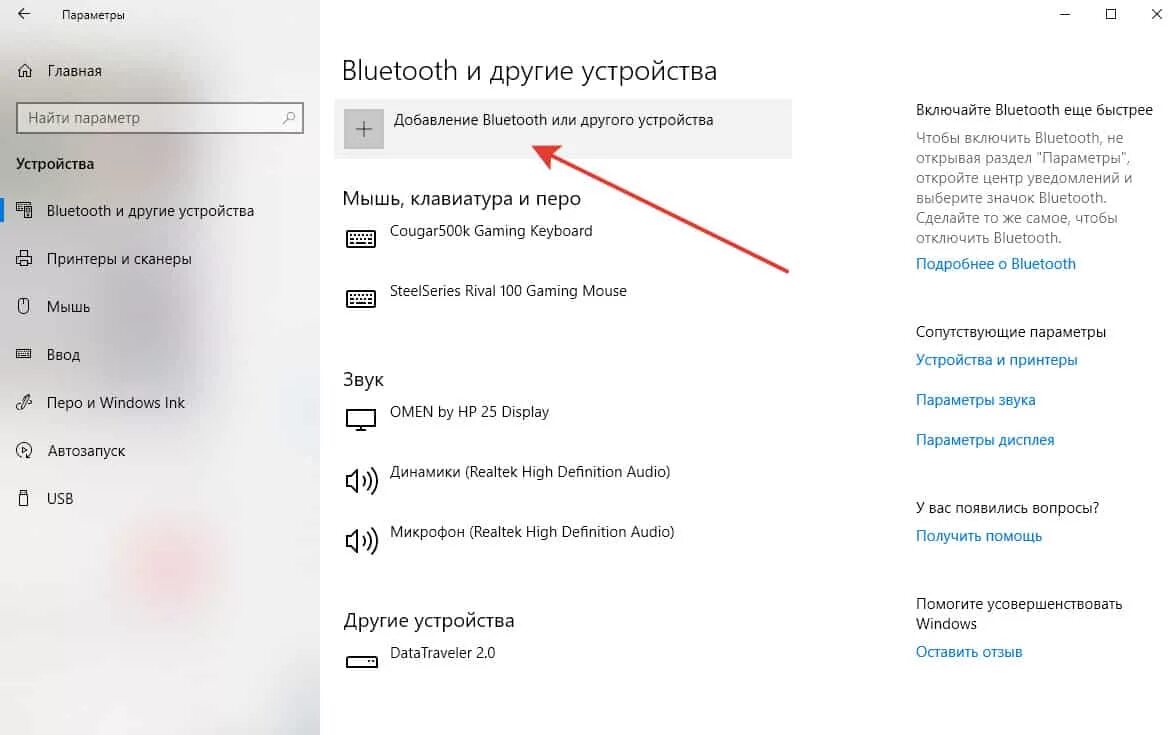The image size is (1175, 735).
Task: Open Подробнее о Bluetooth link
Action: click(x=995, y=264)
